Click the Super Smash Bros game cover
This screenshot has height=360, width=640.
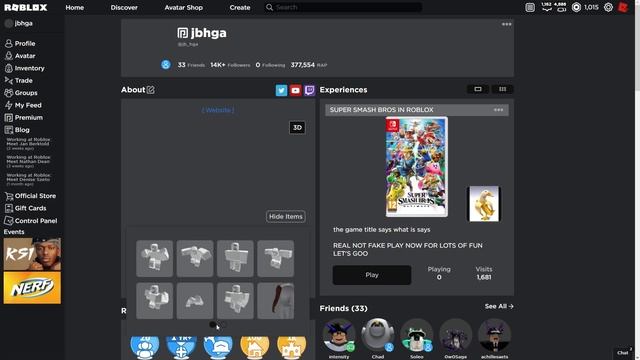pyautogui.click(x=416, y=167)
